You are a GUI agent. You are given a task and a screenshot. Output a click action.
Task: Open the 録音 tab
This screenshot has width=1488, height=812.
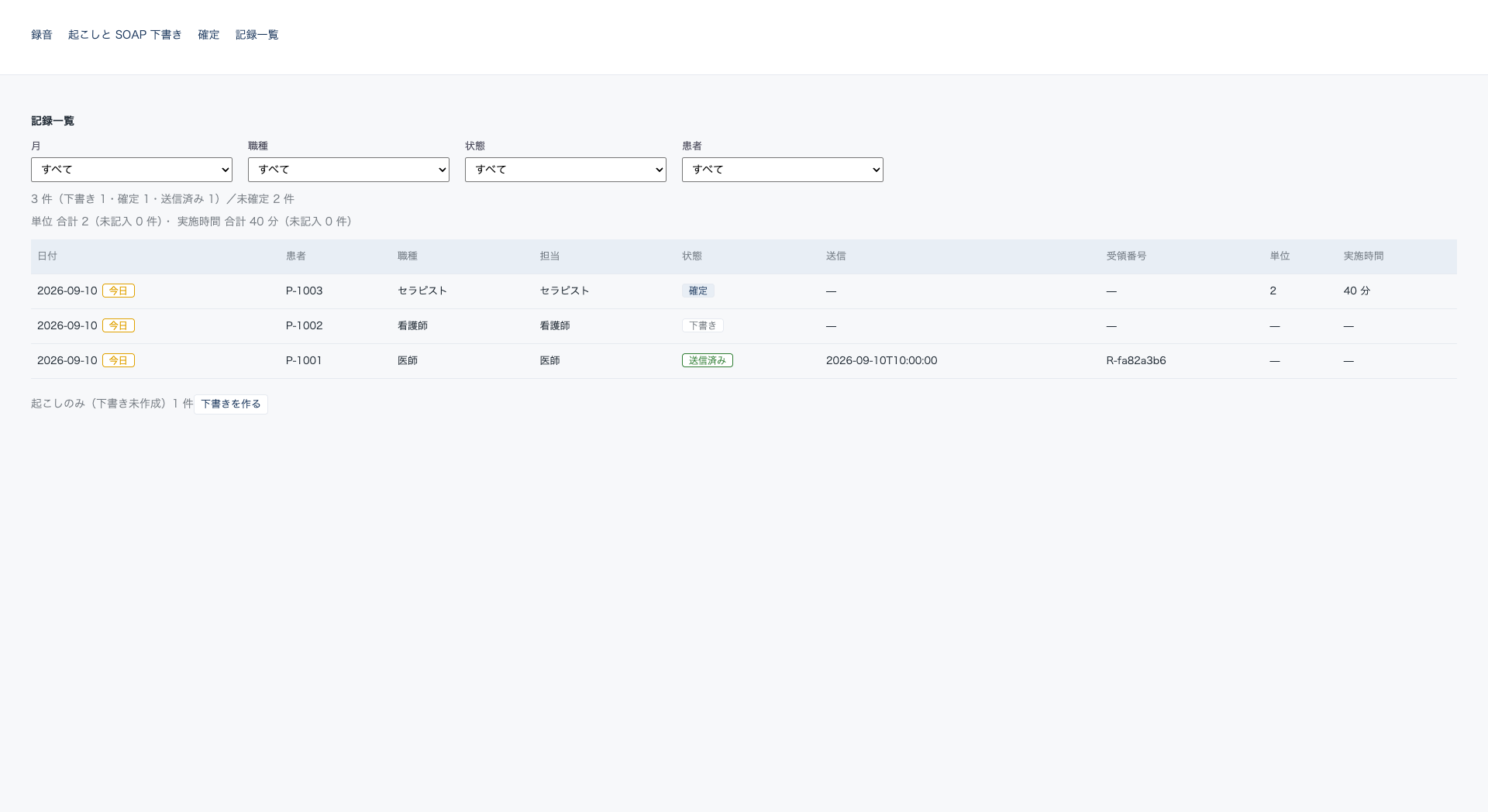click(42, 35)
